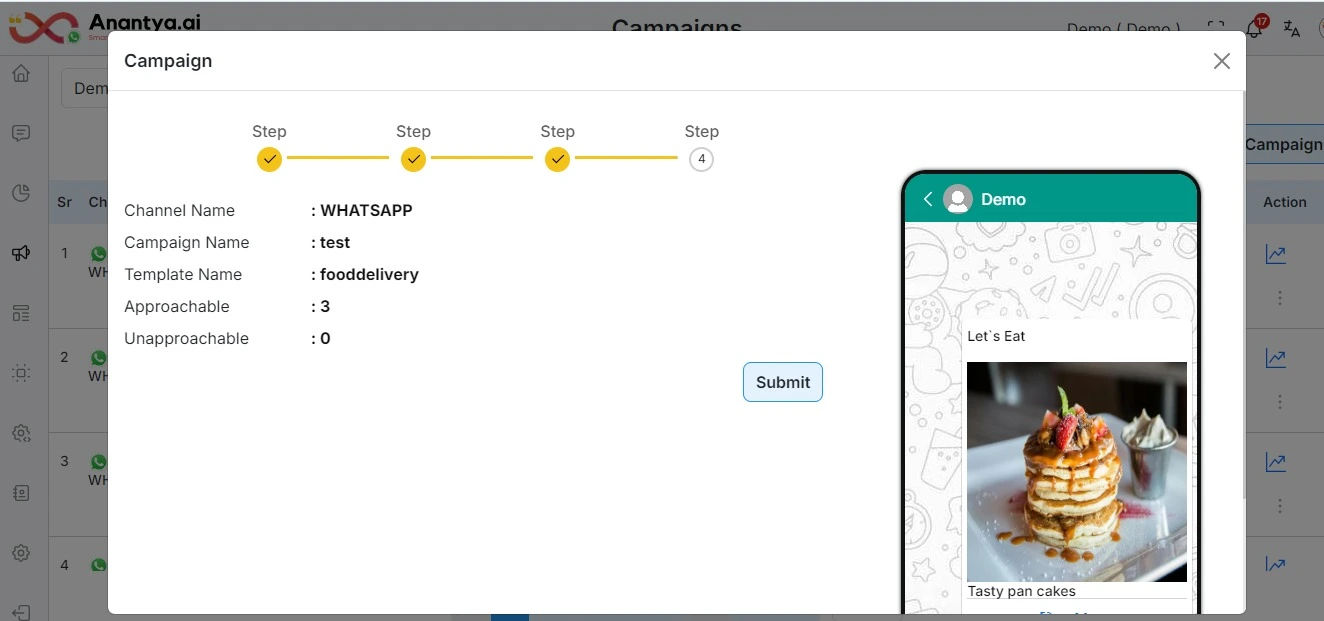This screenshot has width=1324, height=621.
Task: Go to third completed step circle
Action: 557,159
